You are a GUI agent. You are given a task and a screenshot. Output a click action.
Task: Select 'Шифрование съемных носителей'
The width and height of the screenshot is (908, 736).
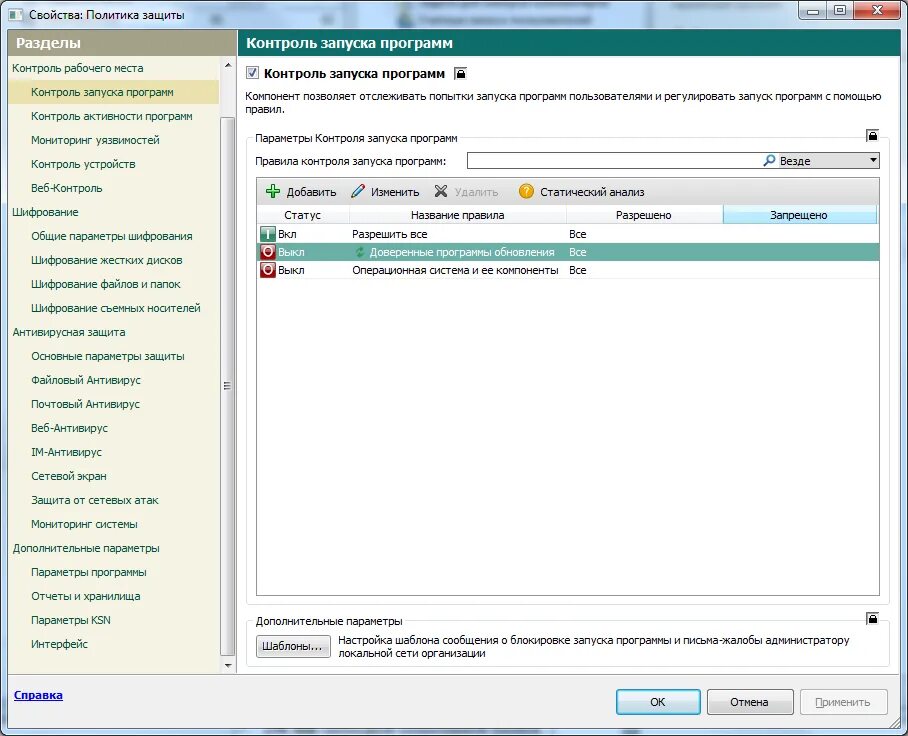click(x=116, y=308)
